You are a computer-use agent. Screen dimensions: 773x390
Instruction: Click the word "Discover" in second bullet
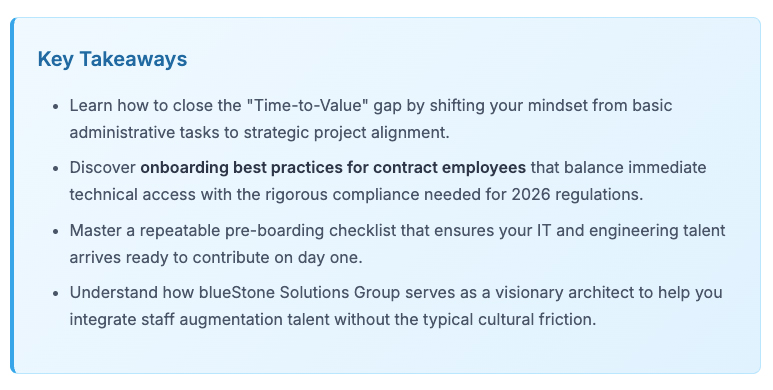103,168
